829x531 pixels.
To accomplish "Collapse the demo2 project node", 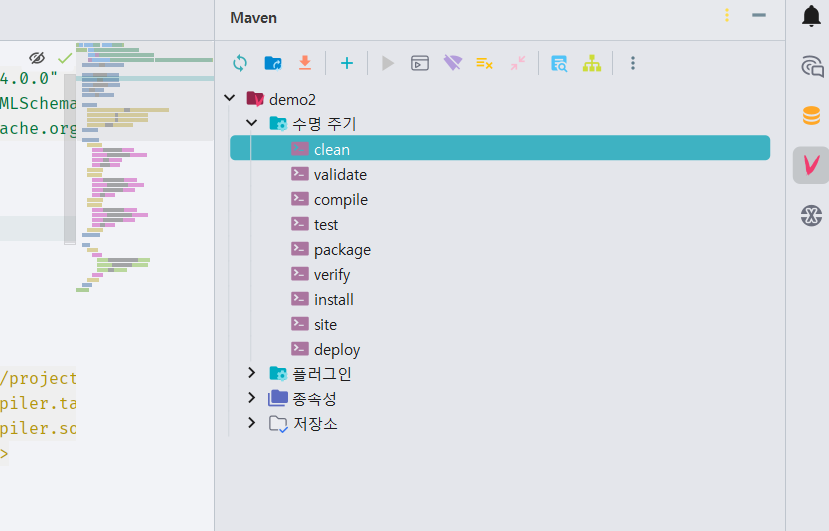I will (229, 98).
